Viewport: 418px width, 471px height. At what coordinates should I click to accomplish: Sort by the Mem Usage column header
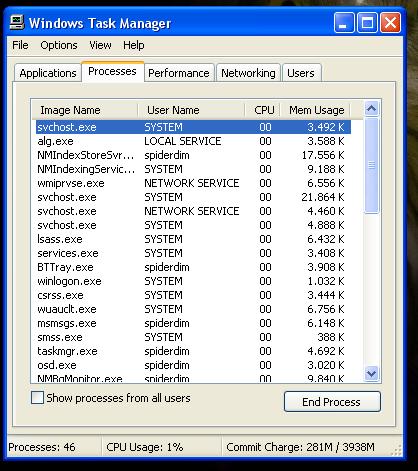click(315, 110)
